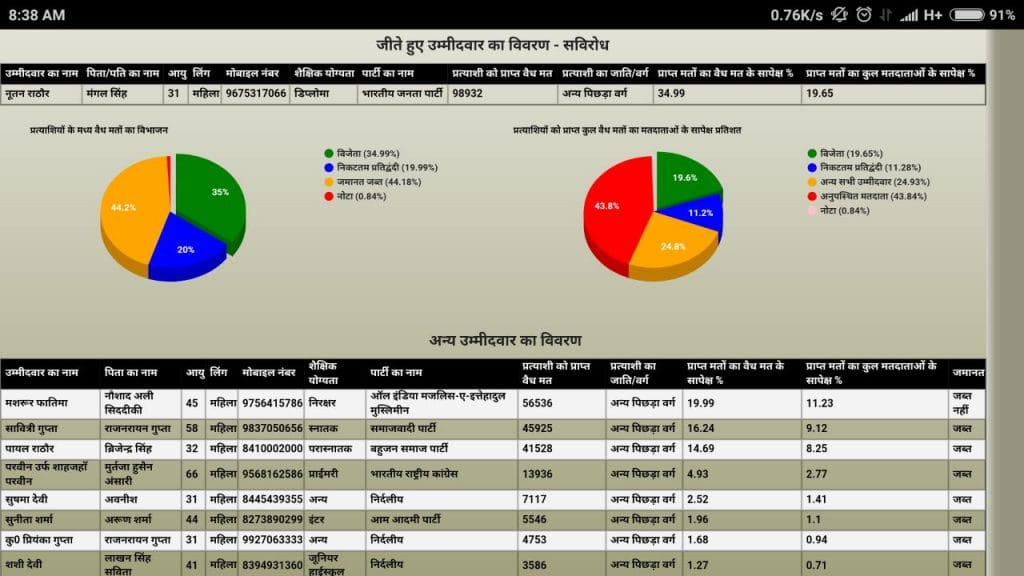The image size is (1024, 576).
Task: Tap the data transfer arrows icon
Action: [x=885, y=15]
